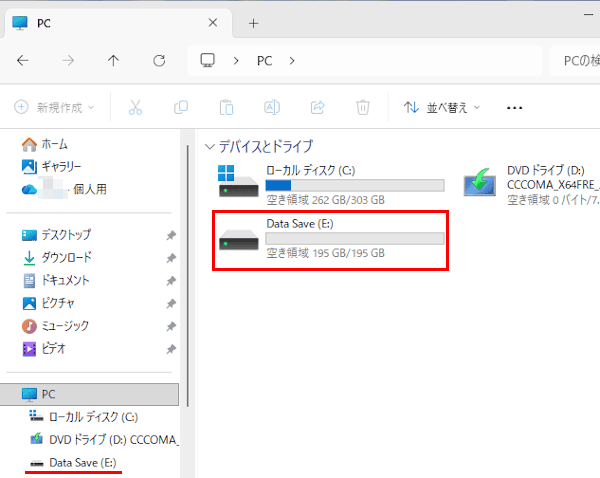The image size is (600, 478).
Task: Click 空き領域 195 GB/195 GB text
Action: pos(326,253)
